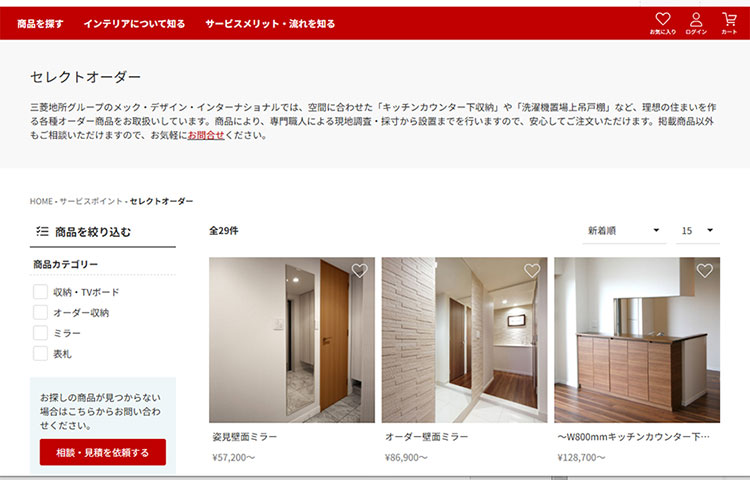Check the 収納・TVボード category checkbox
Viewport: 750px width, 480px height.
pos(40,292)
